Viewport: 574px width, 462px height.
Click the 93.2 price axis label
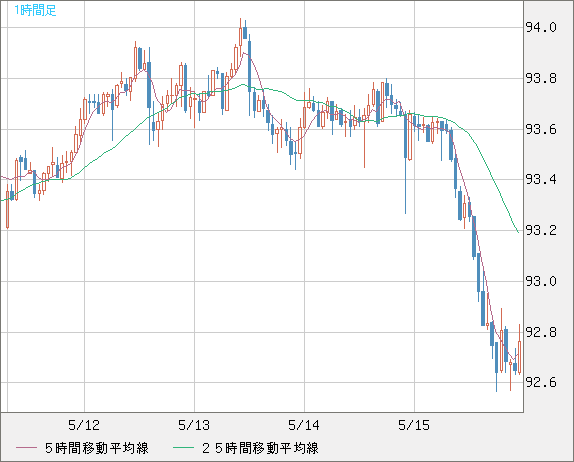click(541, 230)
